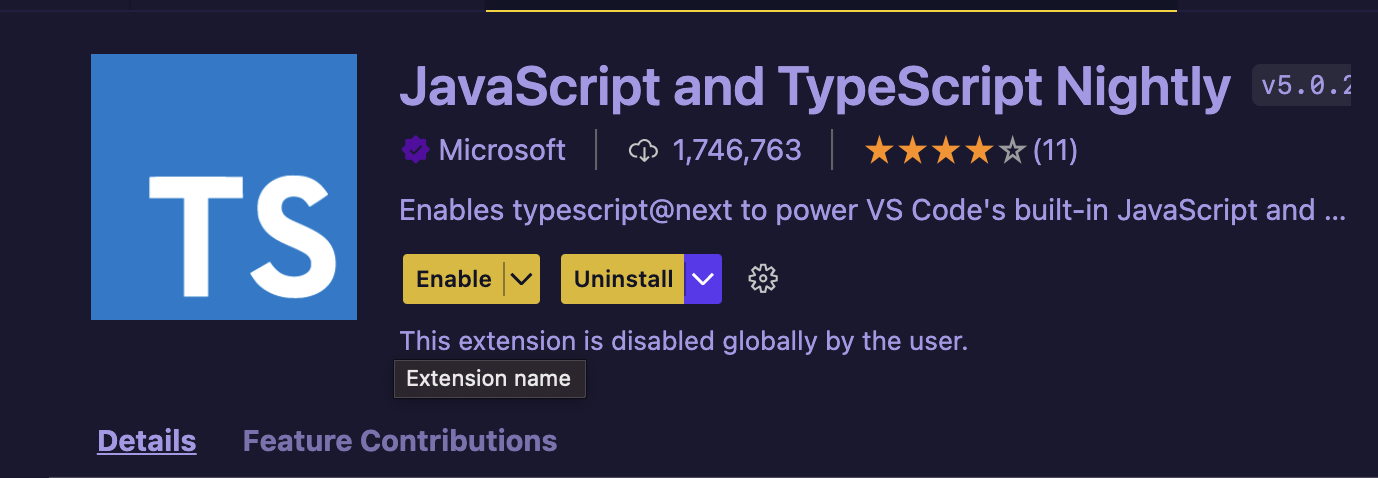This screenshot has height=478, width=1378.
Task: Switch to the Details tab
Action: [x=147, y=441]
